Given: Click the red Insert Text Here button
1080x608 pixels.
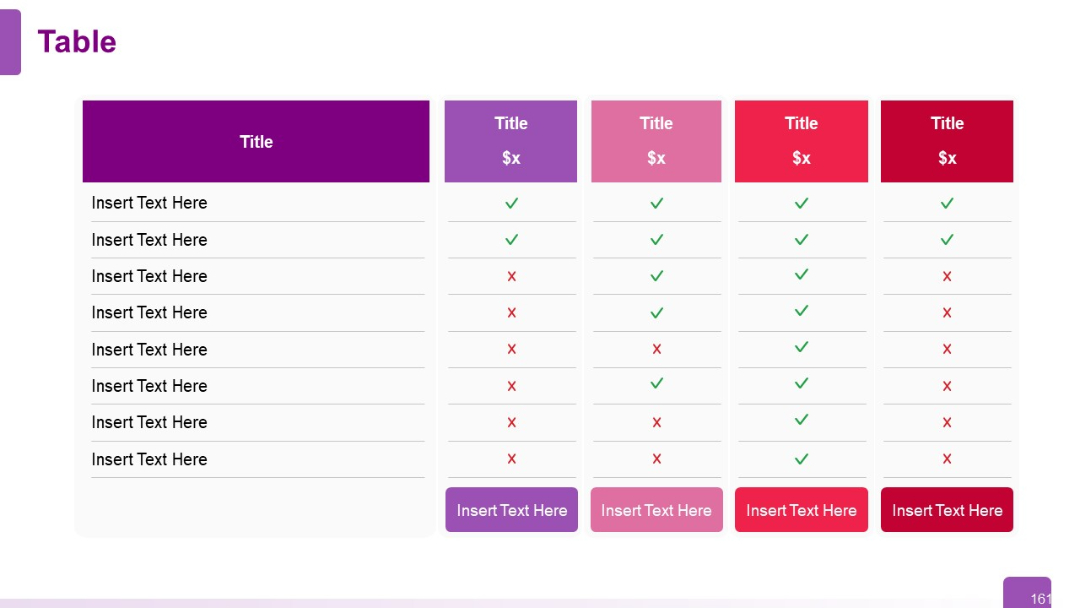Looking at the screenshot, I should [x=801, y=510].
